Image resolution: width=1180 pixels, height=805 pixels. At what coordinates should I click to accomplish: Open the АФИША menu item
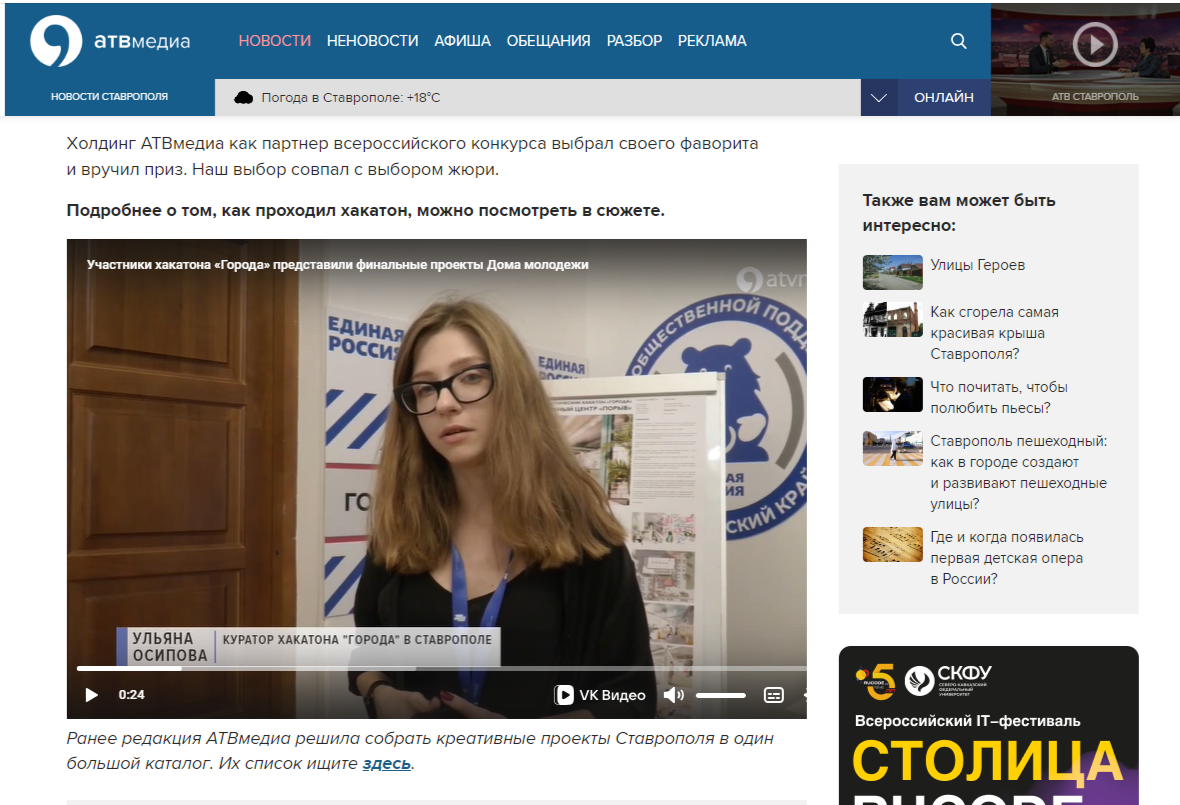click(x=462, y=41)
